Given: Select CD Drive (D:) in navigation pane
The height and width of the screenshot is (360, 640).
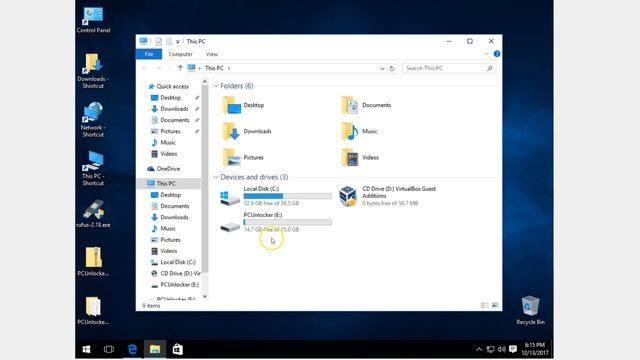Looking at the screenshot, I should (x=176, y=273).
